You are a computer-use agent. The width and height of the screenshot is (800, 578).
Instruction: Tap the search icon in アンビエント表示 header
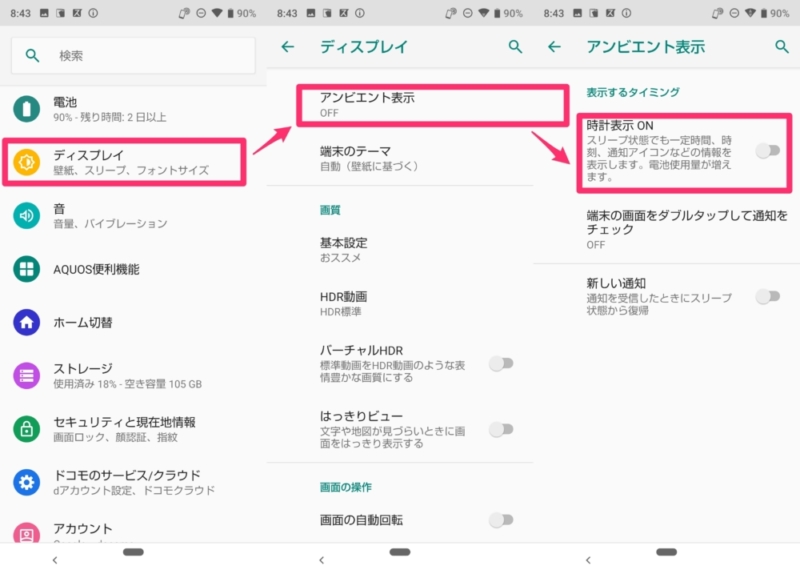[782, 47]
